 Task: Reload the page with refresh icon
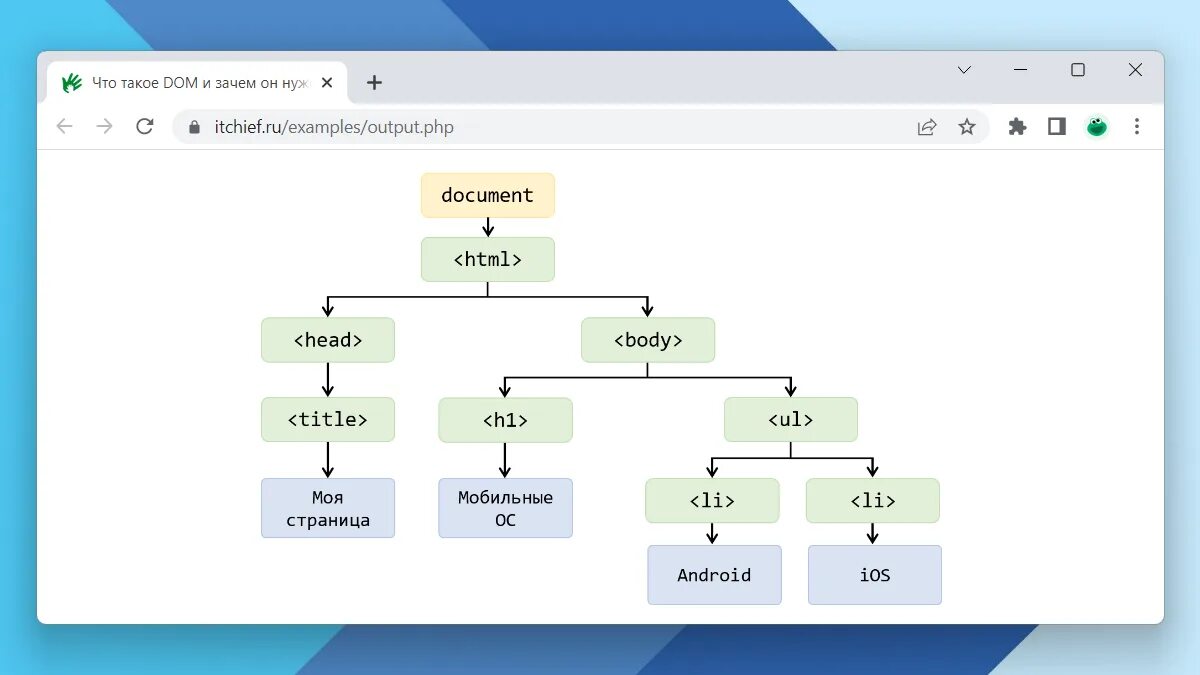(x=145, y=127)
